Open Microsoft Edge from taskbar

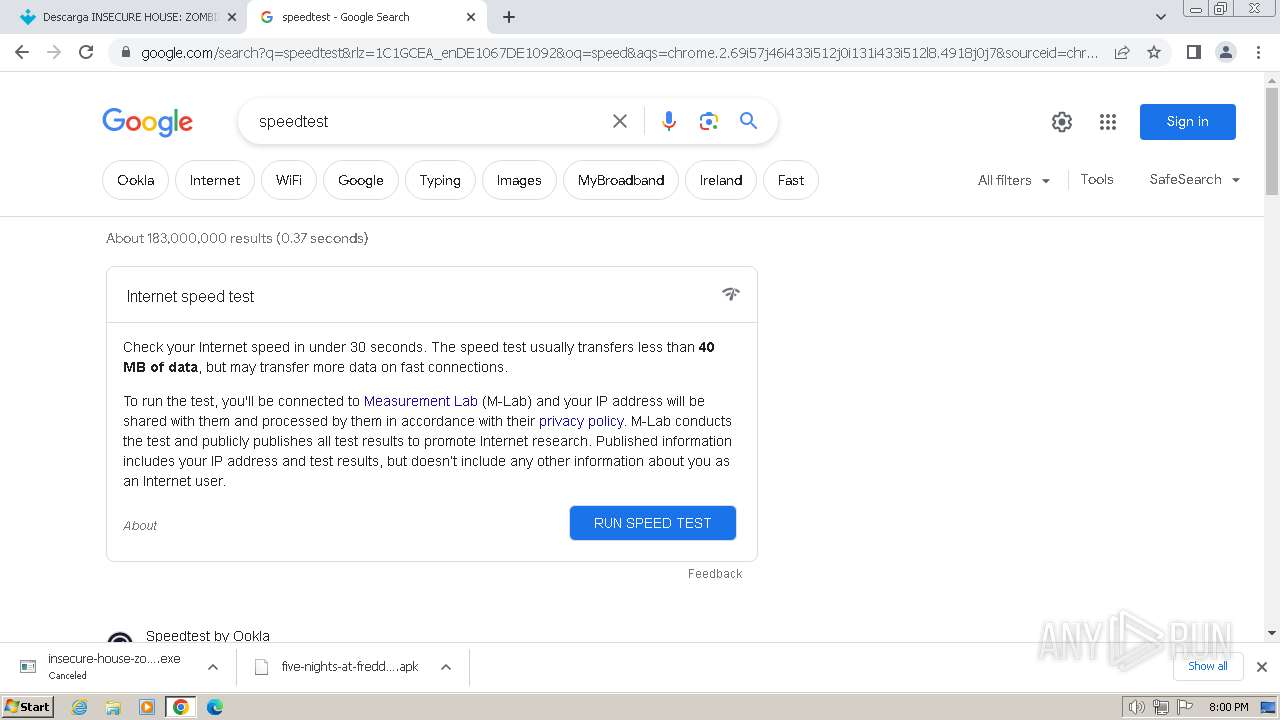pyautogui.click(x=215, y=707)
